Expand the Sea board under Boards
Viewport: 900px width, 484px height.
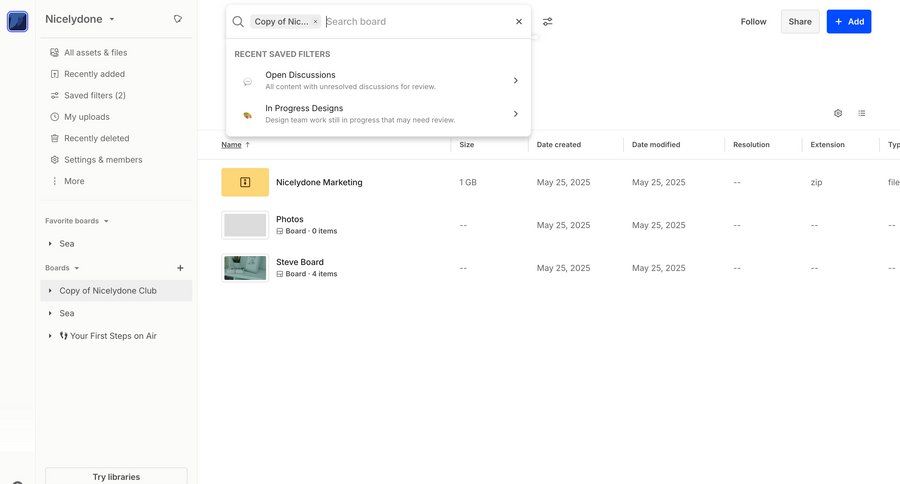(x=50, y=313)
